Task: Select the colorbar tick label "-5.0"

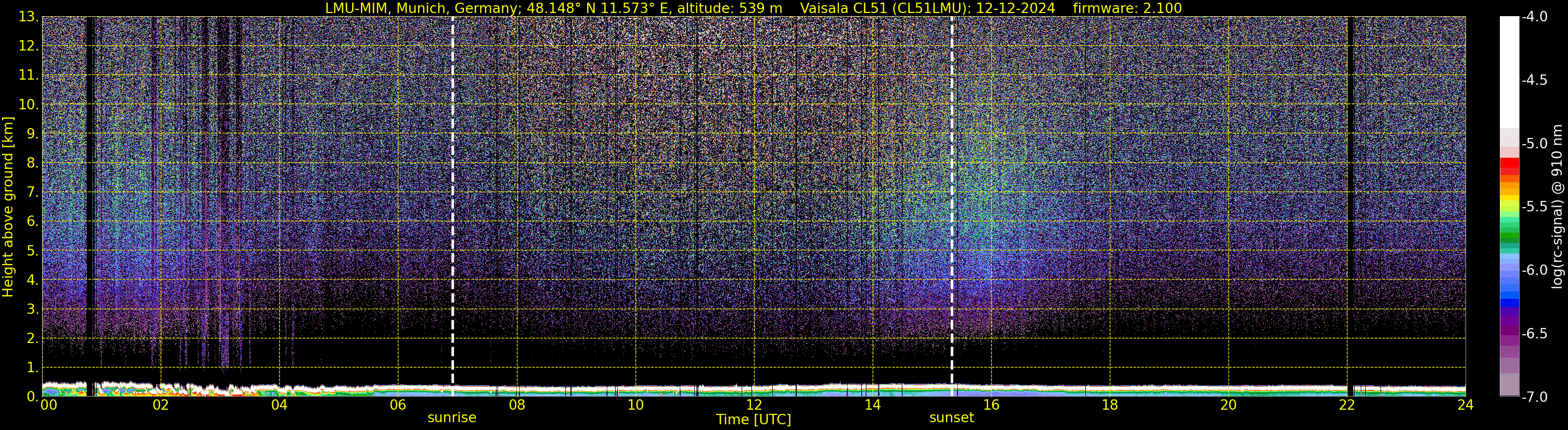Action: 1535,143
